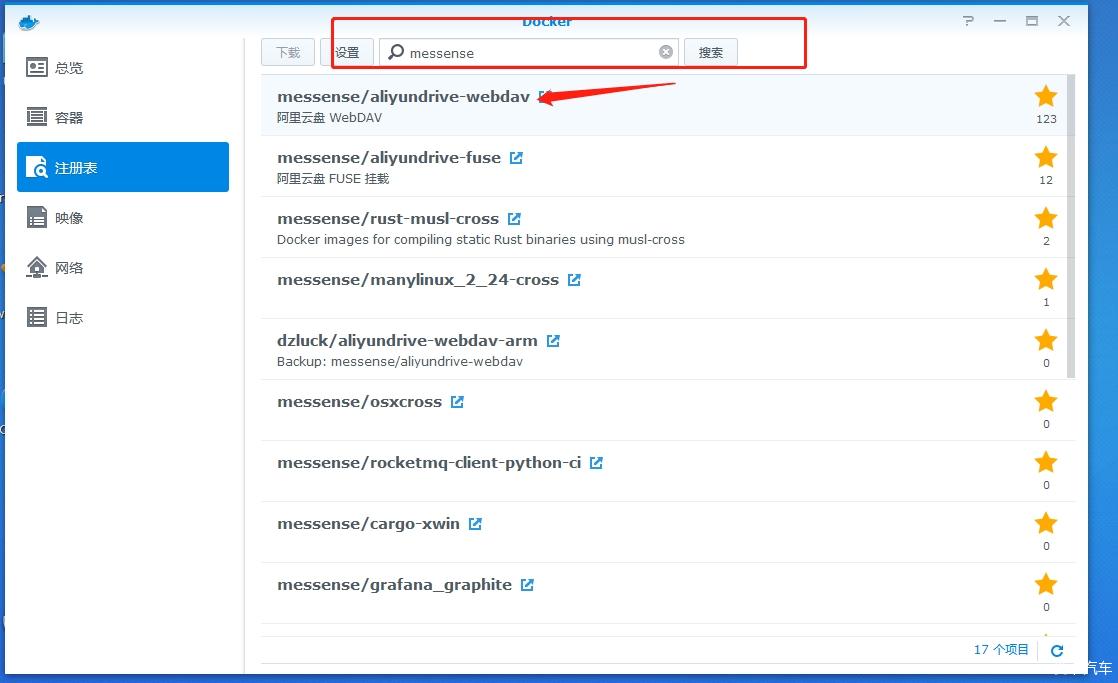Click the 阿里云盘 WebDAV description

pyautogui.click(x=329, y=118)
